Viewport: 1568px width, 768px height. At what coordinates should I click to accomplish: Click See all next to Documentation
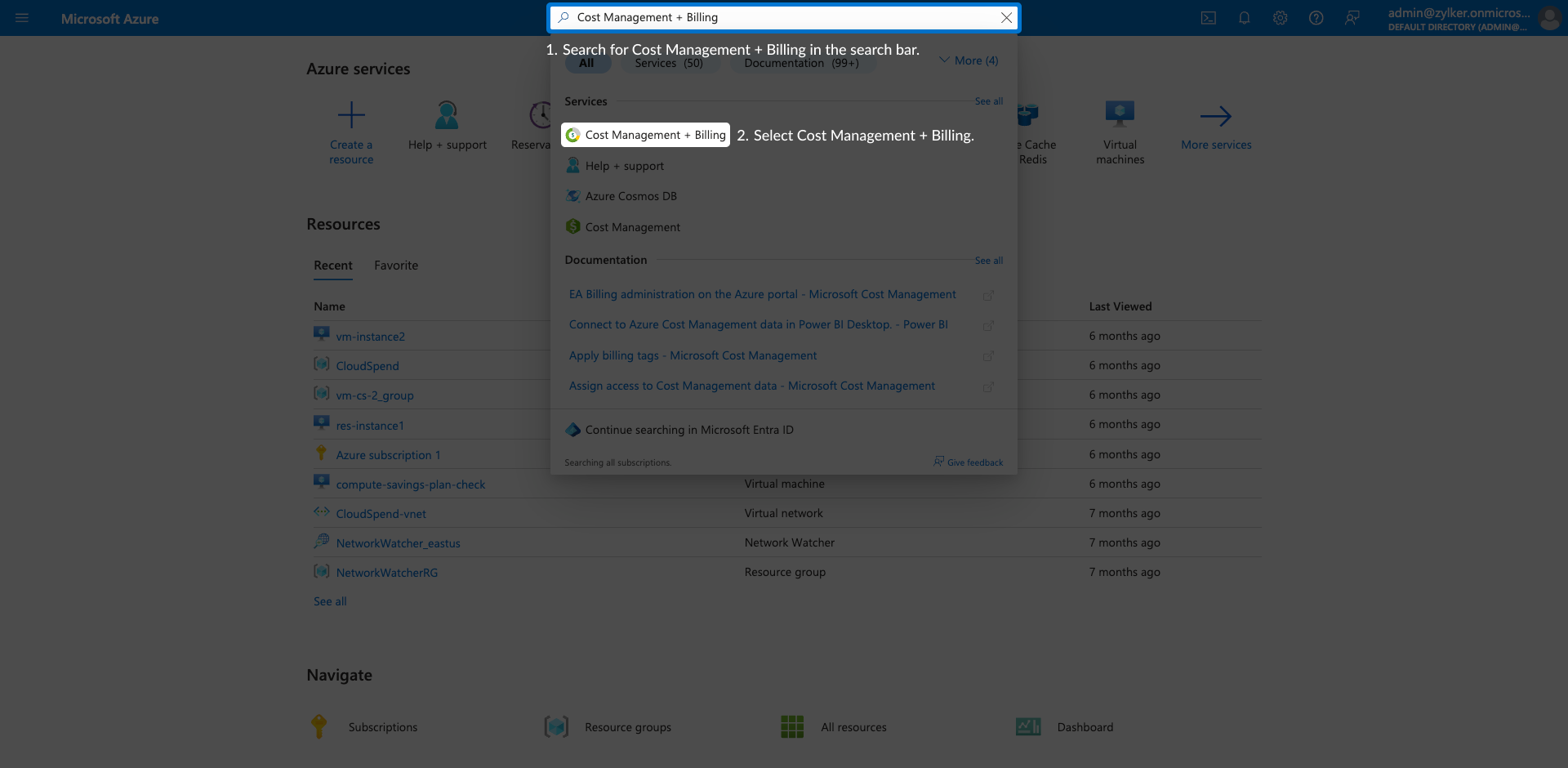tap(989, 261)
